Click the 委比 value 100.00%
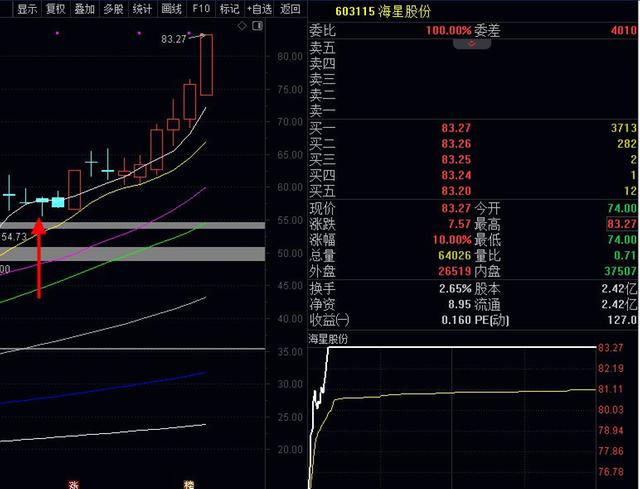The image size is (640, 489). point(448,30)
